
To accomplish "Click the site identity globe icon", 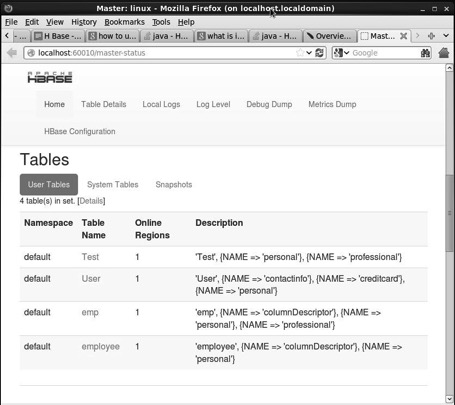I will coord(31,53).
